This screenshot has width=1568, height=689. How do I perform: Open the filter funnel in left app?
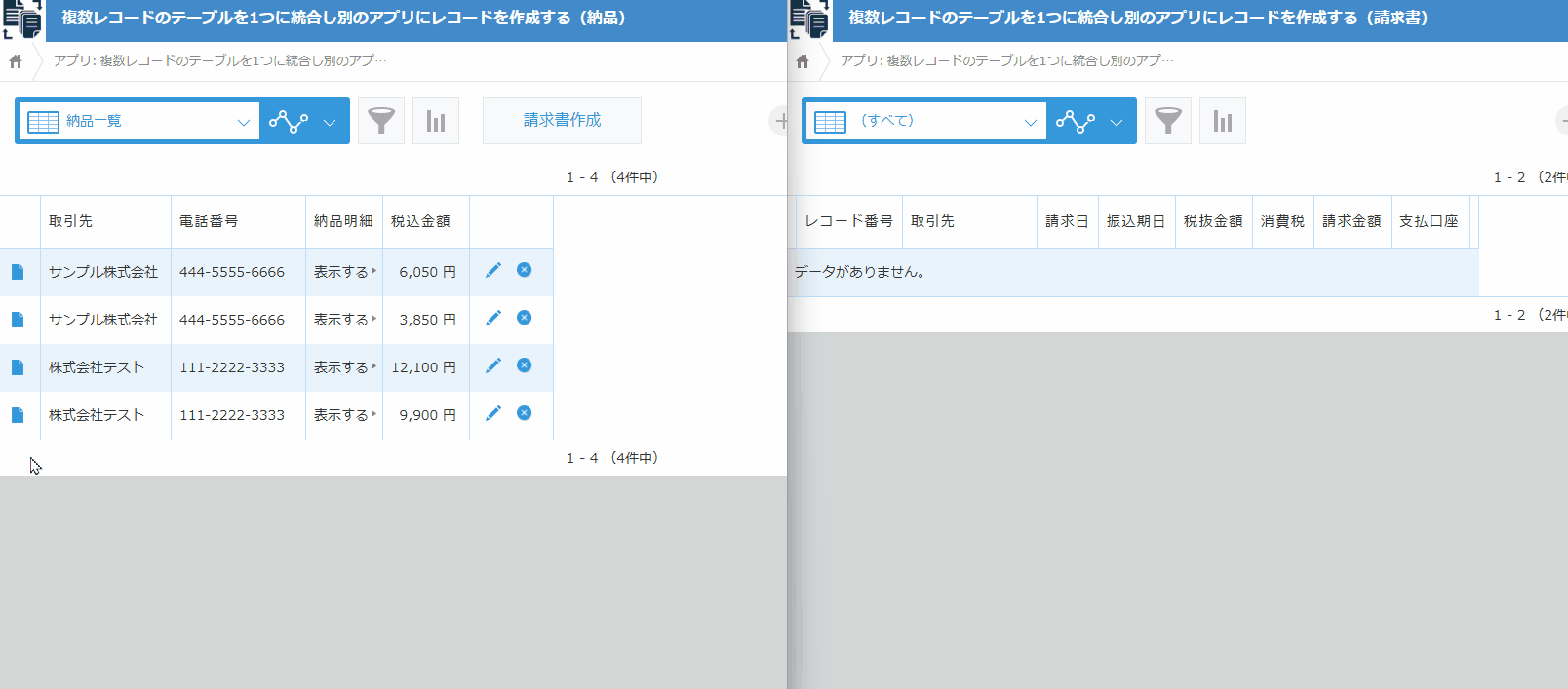(381, 121)
